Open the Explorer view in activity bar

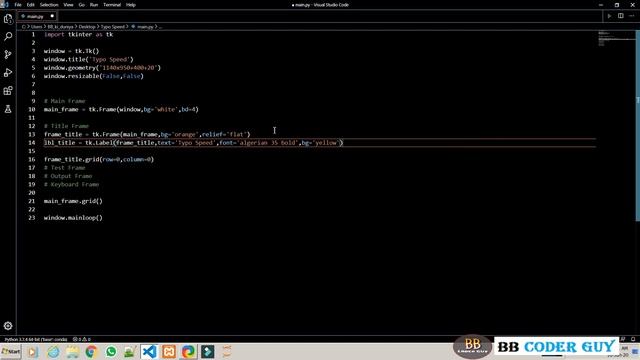[8, 19]
